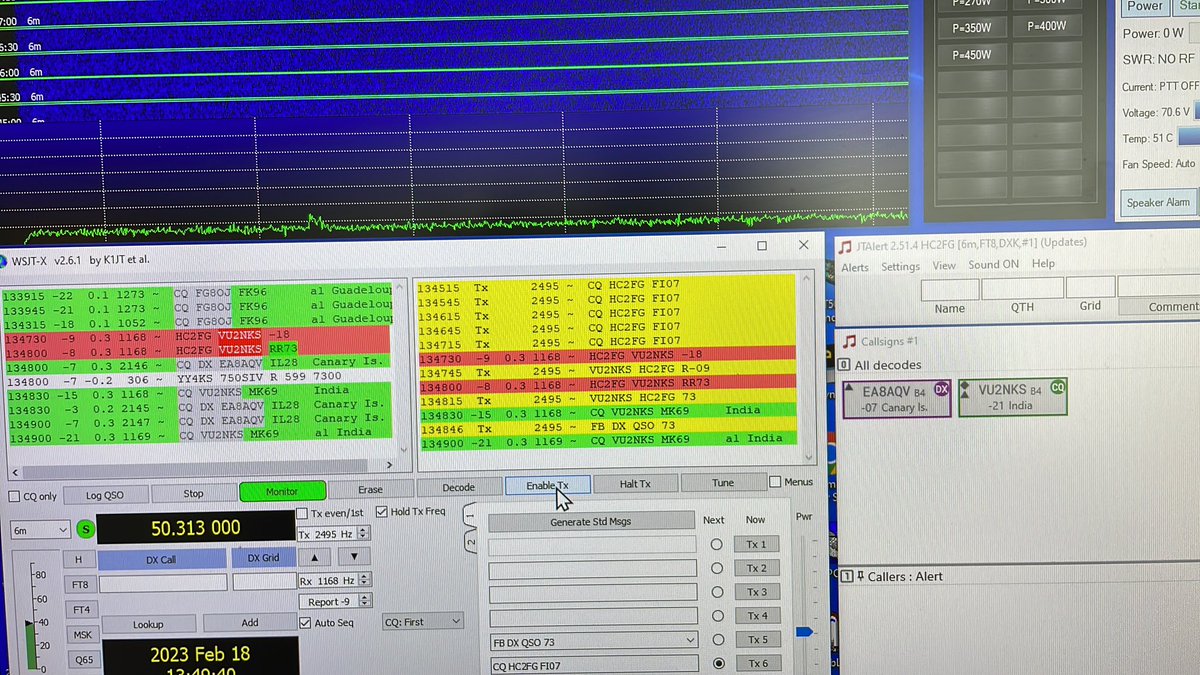Click the Stop button
Image resolution: width=1200 pixels, height=675 pixels.
193,493
